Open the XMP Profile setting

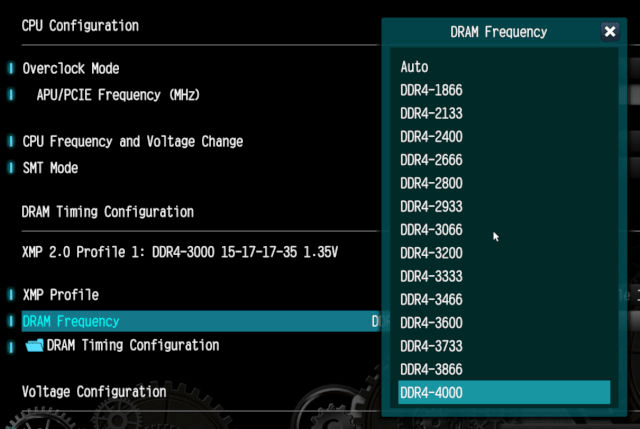pyautogui.click(x=60, y=295)
